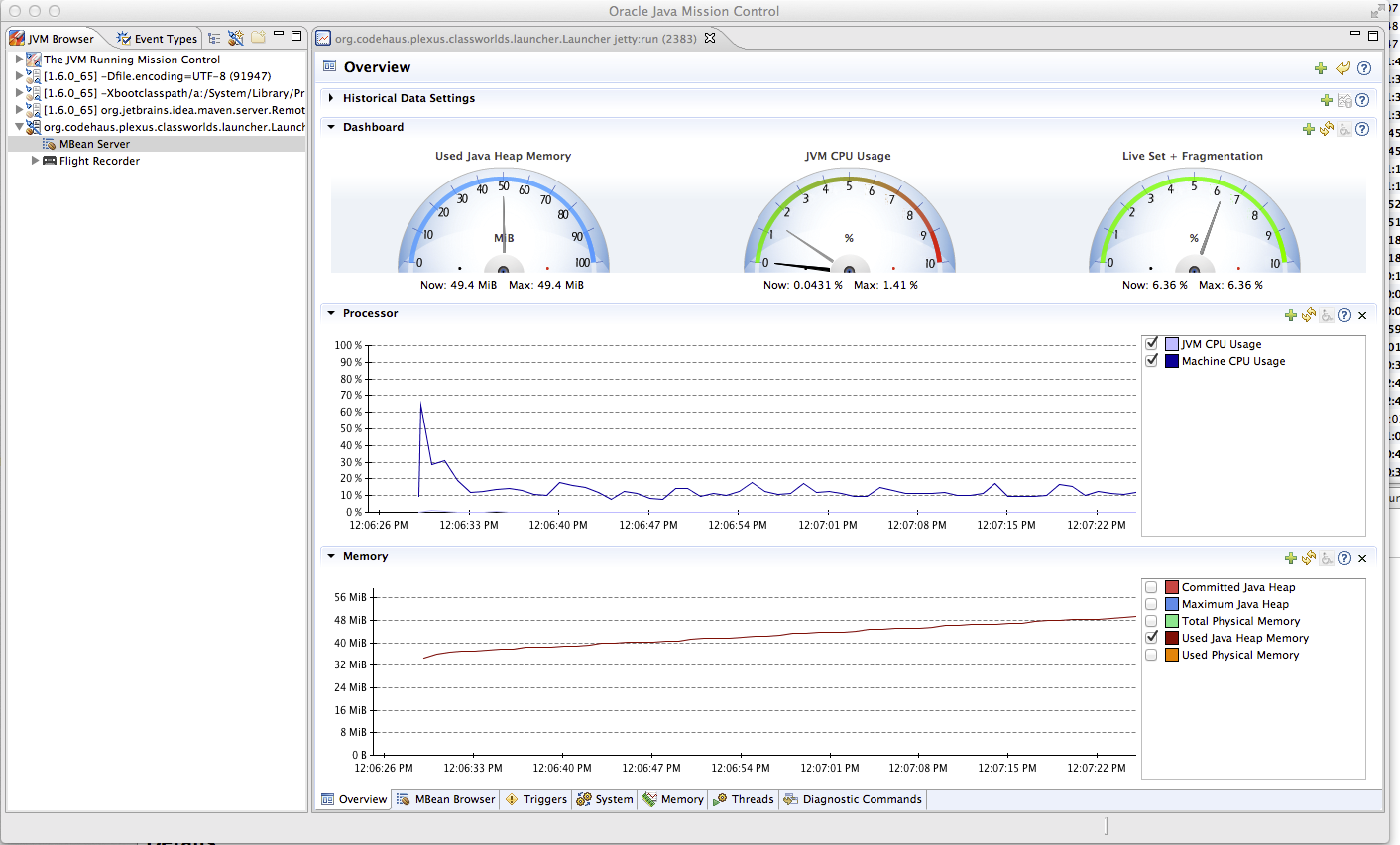
Task: Close the Launcher jetty:run editor tab
Action: 710,38
